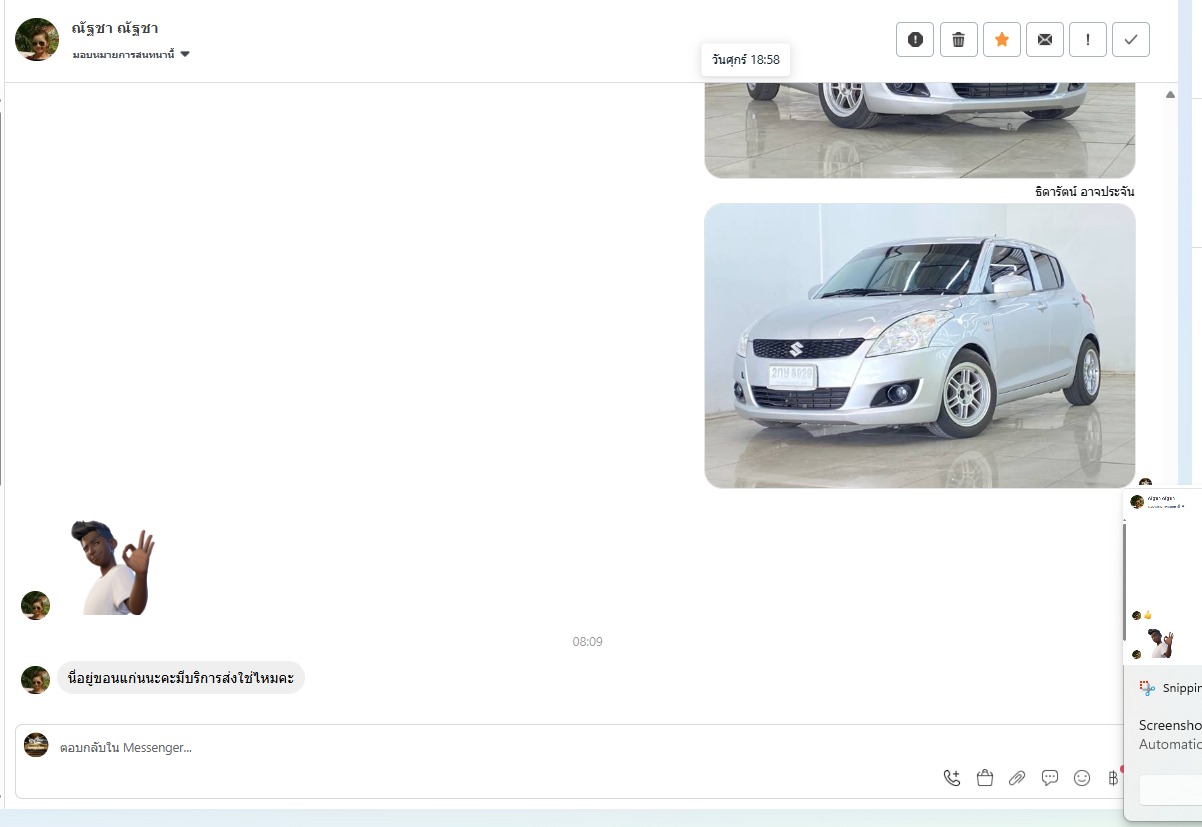Mark conversation as spam with octagon icon
Viewport: 1202px width, 827px height.
pyautogui.click(x=915, y=39)
